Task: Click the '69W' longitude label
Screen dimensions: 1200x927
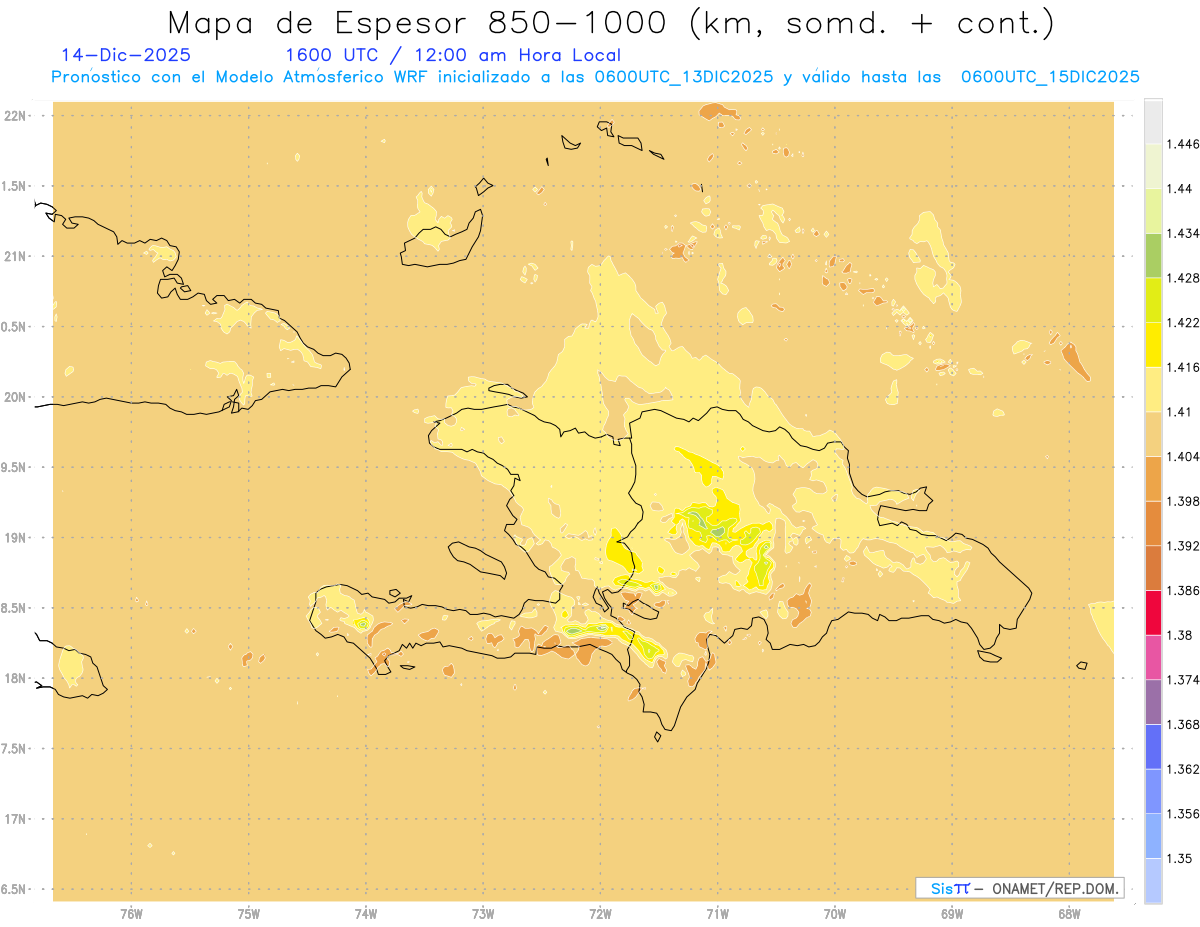Action: (952, 913)
